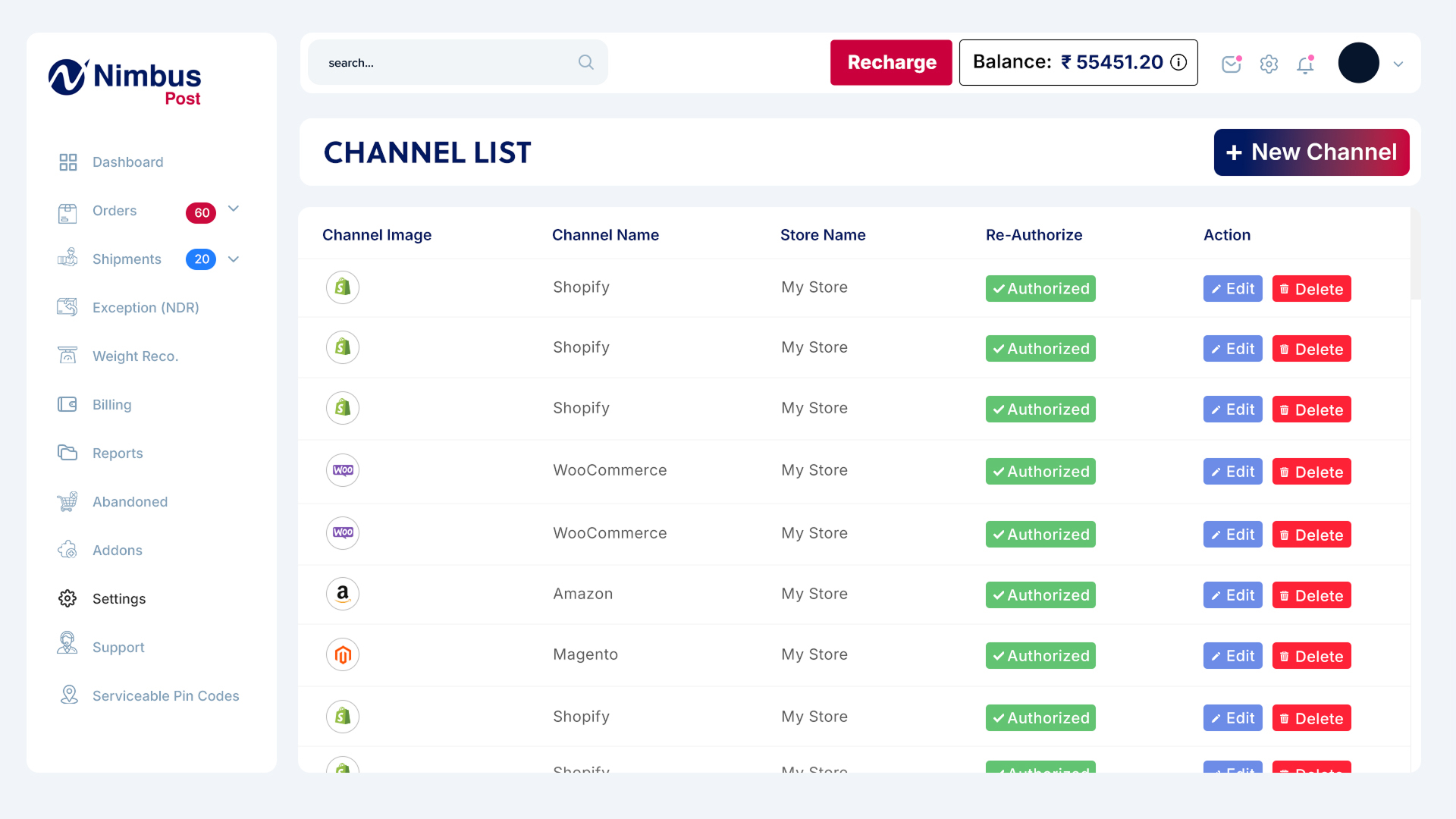The height and width of the screenshot is (819, 1456).
Task: Expand the Orders submenu chevron
Action: pos(234,209)
